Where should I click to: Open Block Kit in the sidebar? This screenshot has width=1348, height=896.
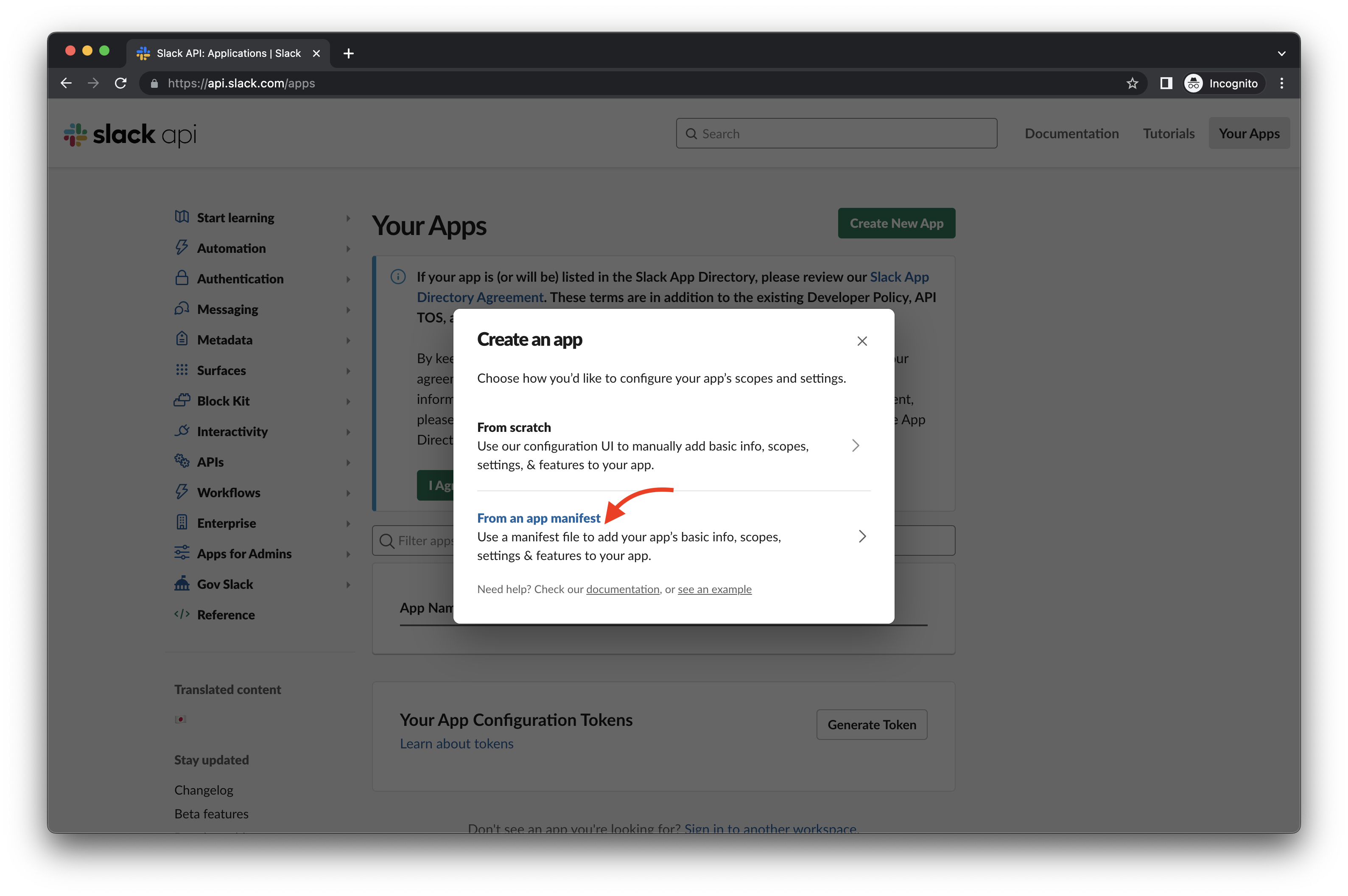(224, 400)
